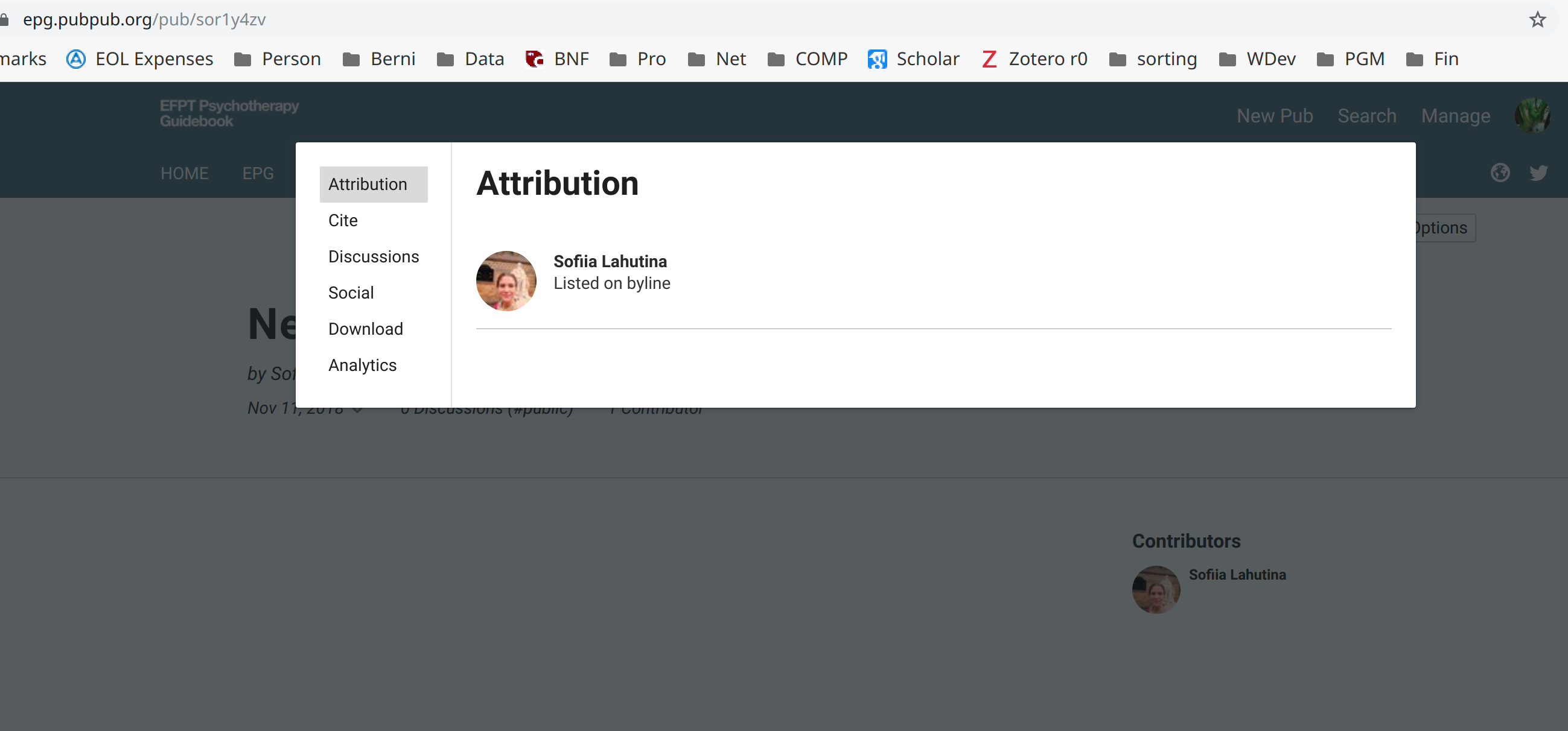Navigate to HOME in the site menu
Viewport: 1568px width, 731px height.
pos(185,173)
